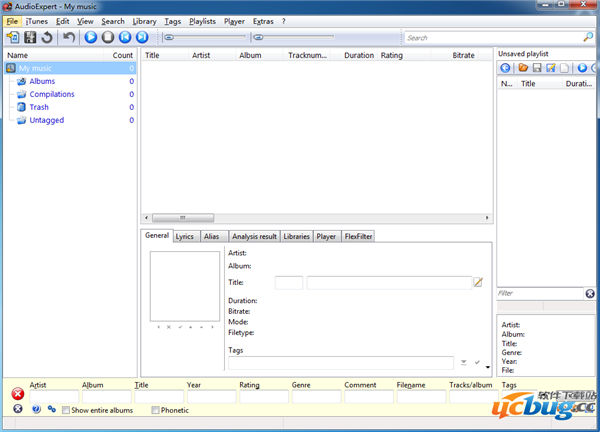Open the Tags menu
Screen dimensions: 600x432
coord(173,21)
